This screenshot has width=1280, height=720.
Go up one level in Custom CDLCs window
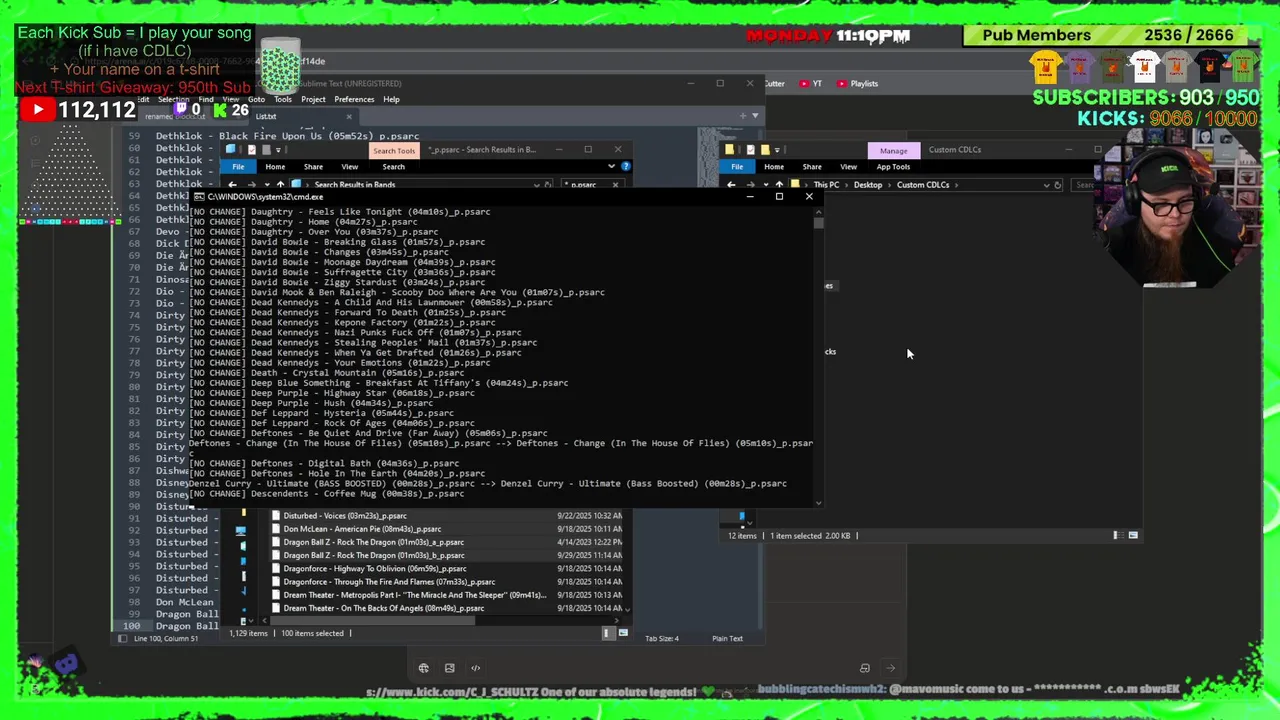pos(779,185)
